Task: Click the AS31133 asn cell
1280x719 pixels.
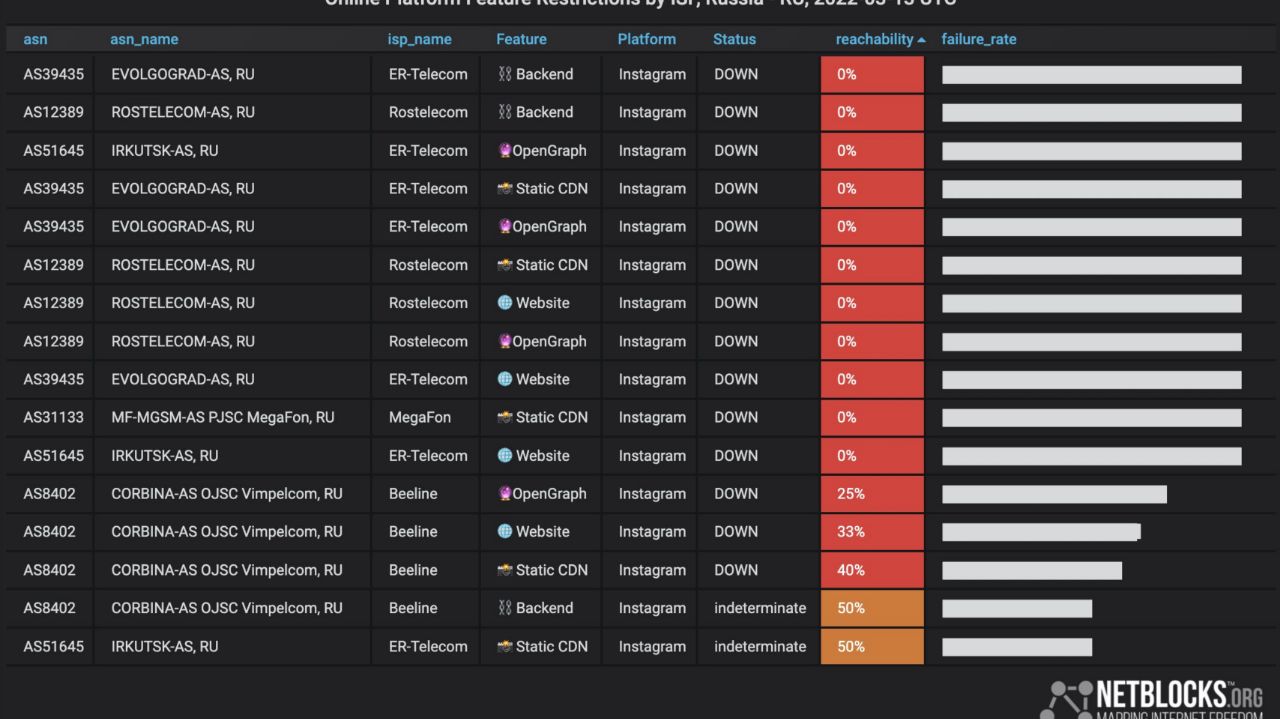Action: pos(53,417)
